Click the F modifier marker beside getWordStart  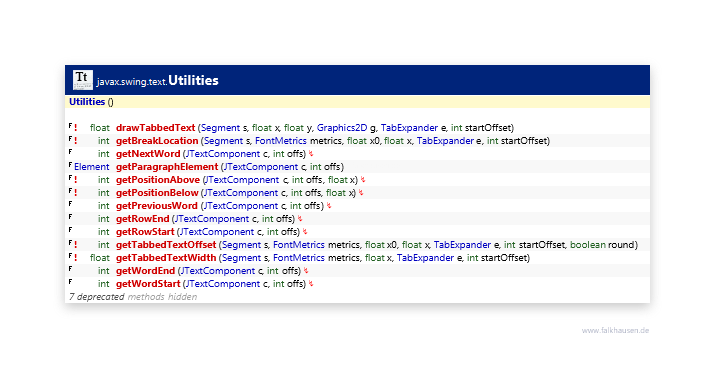(70, 282)
